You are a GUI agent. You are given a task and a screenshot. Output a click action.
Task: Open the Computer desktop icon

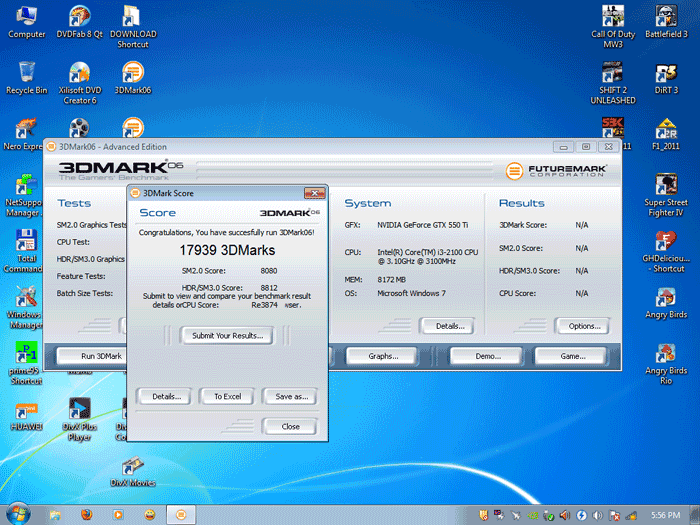[x=26, y=22]
